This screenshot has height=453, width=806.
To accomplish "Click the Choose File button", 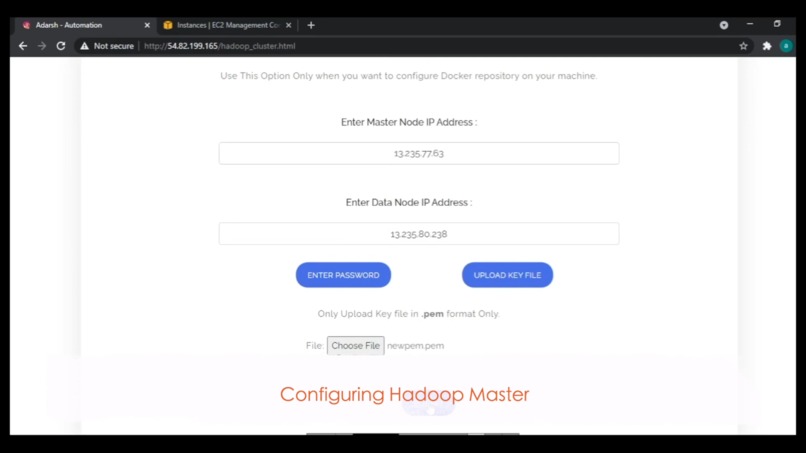I will (x=356, y=346).
